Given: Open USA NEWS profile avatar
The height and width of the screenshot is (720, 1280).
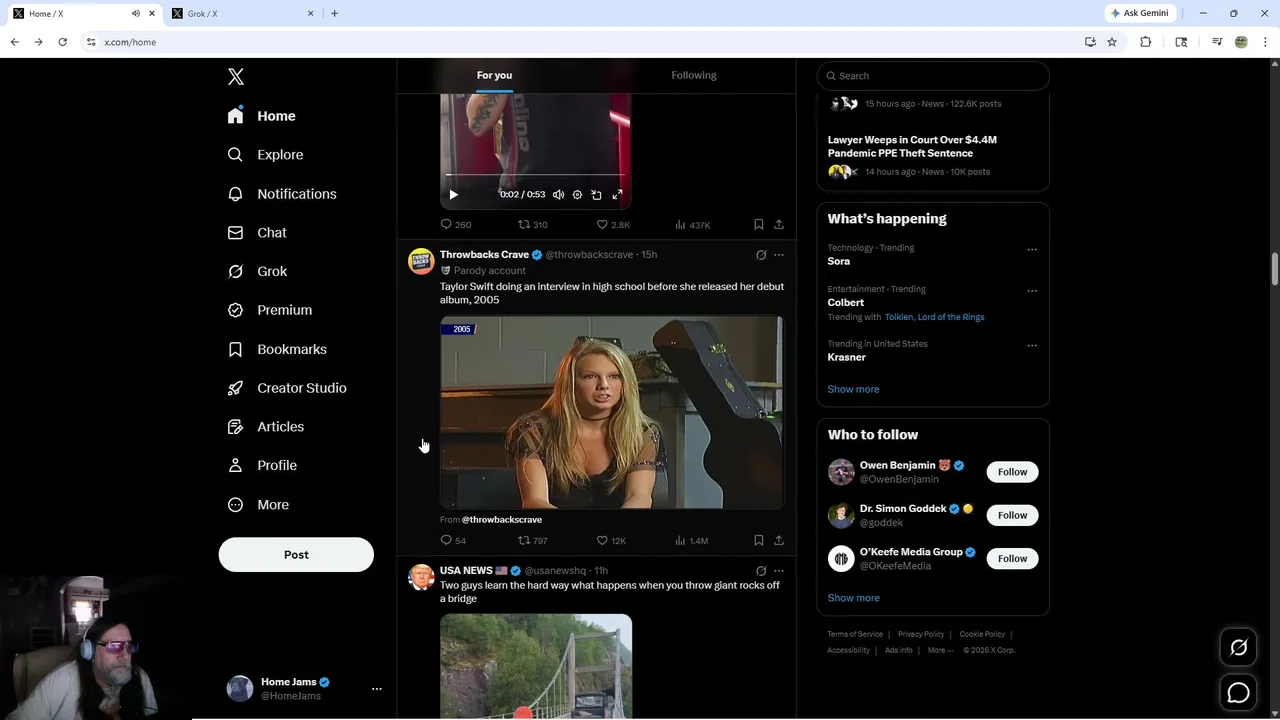Looking at the screenshot, I should click(x=421, y=578).
